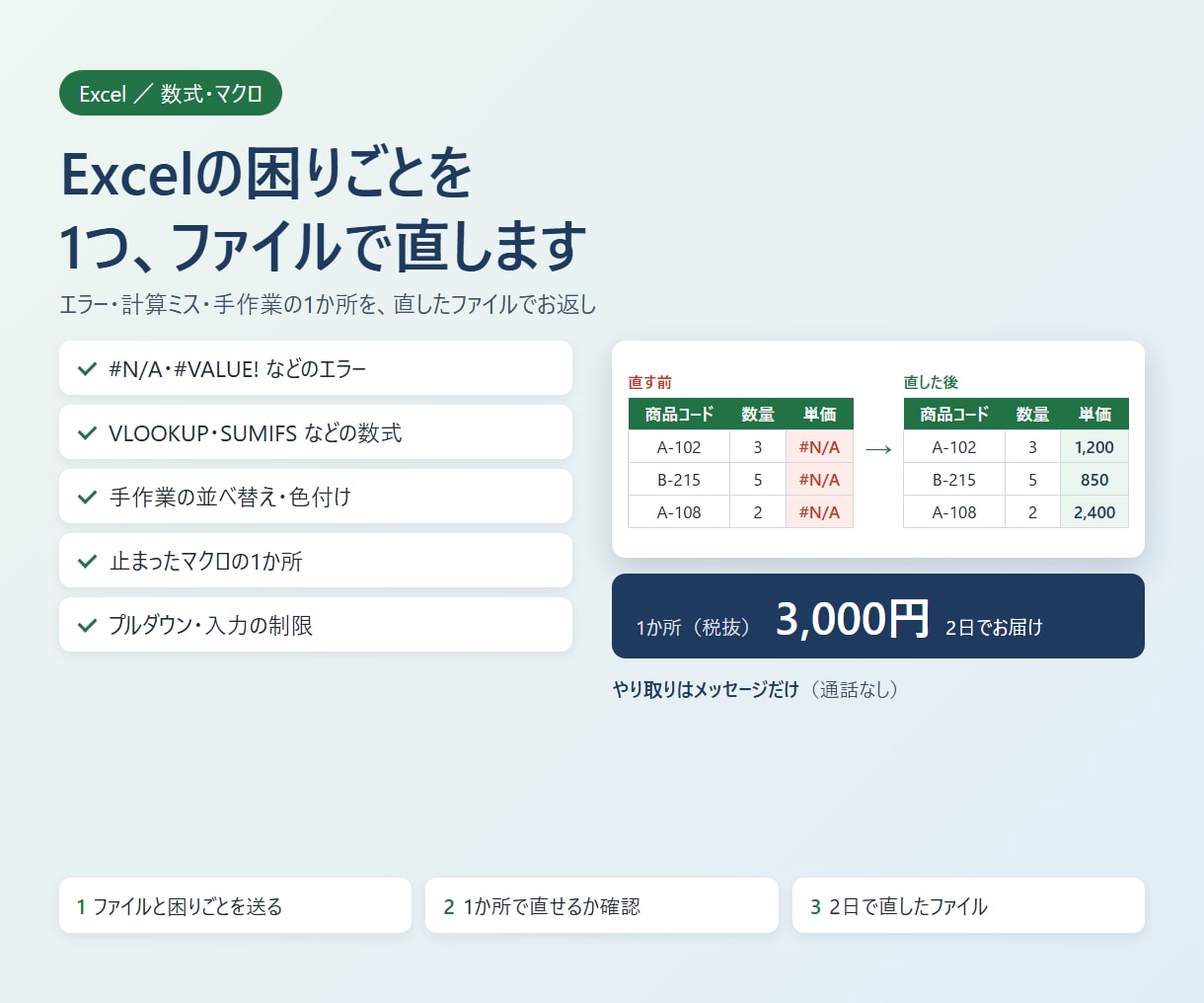Click the 850 unit price cell
Viewport: 1204px width, 1003px height.
1094,480
